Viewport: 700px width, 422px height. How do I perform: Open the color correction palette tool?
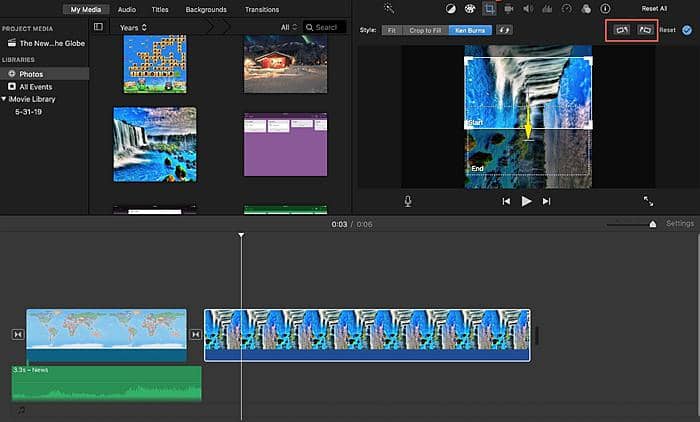pos(470,8)
